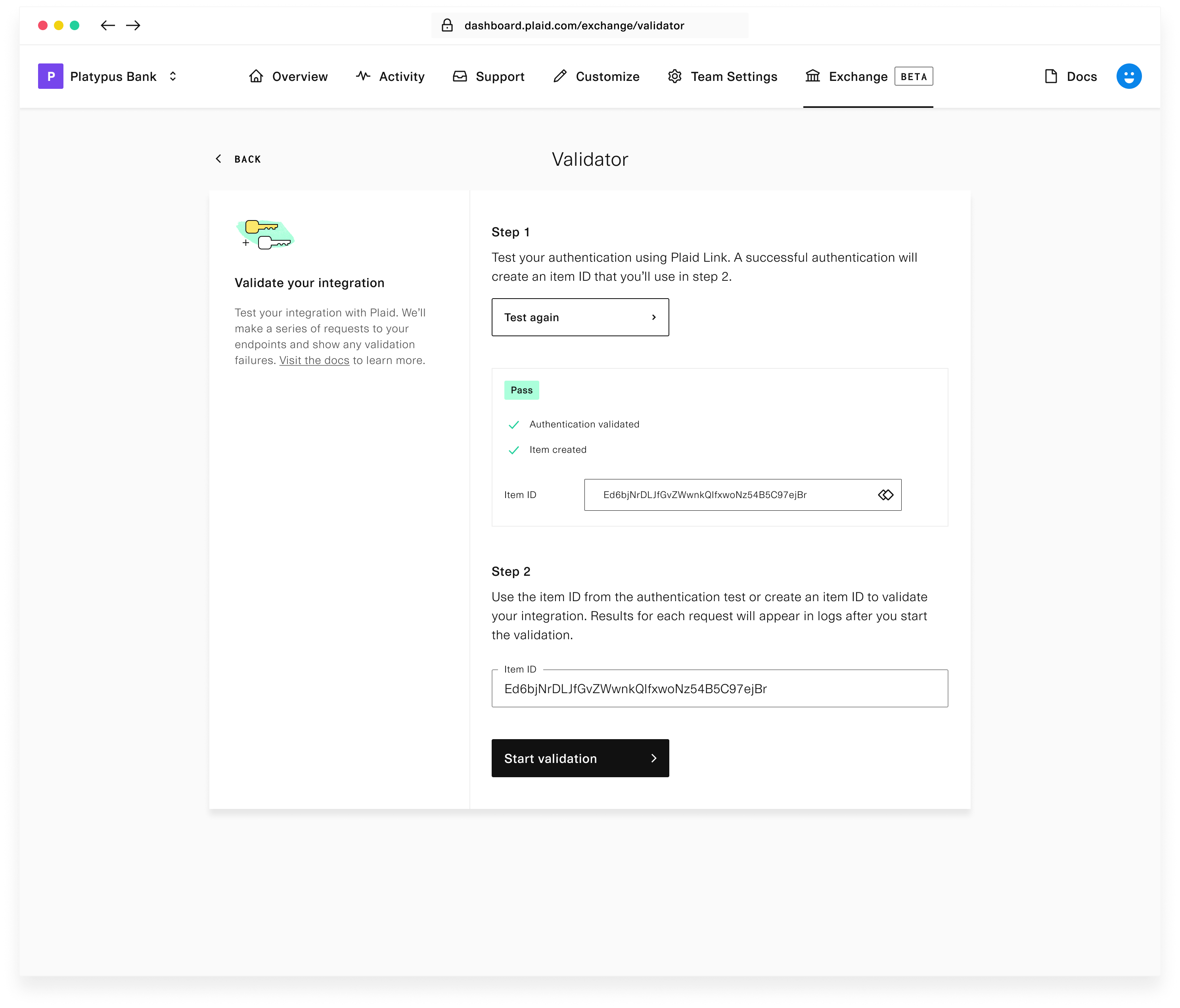Click the purple P Platypus Bank logo
The image size is (1180, 1008).
coord(51,76)
